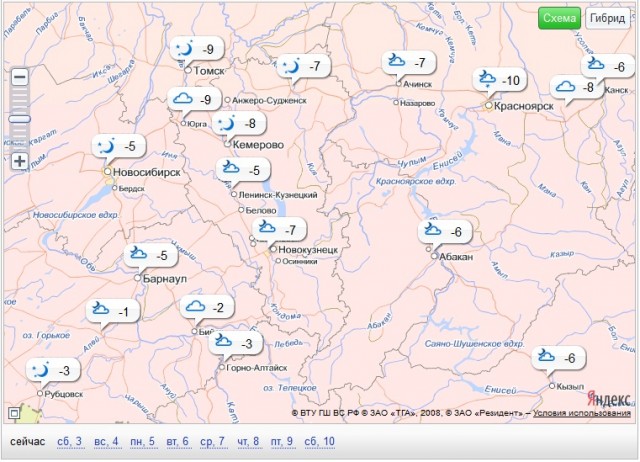Select forecast for ср, 7

coord(212,442)
